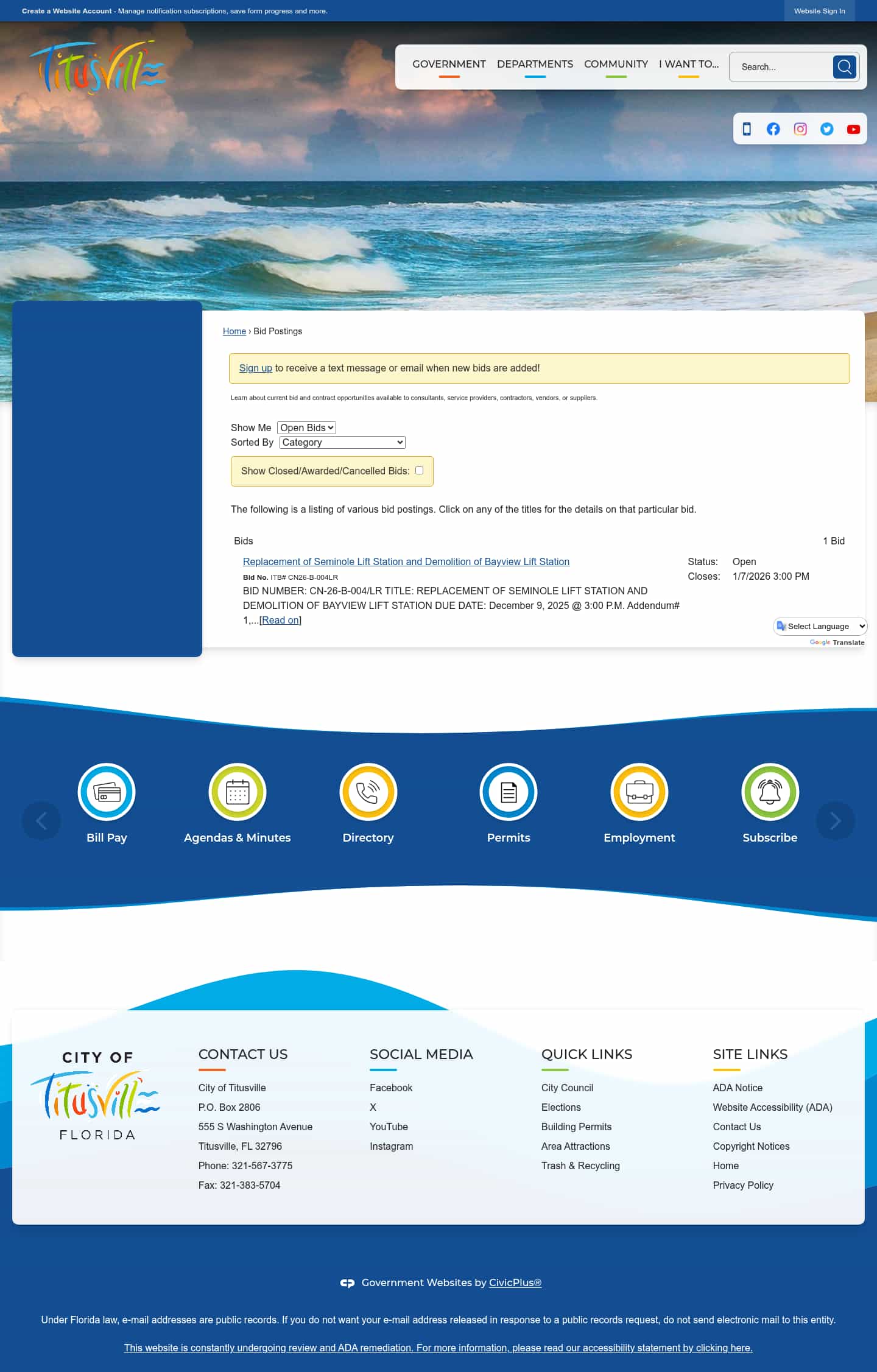The height and width of the screenshot is (1372, 877).
Task: Open the Instagram icon in header
Action: click(x=800, y=129)
